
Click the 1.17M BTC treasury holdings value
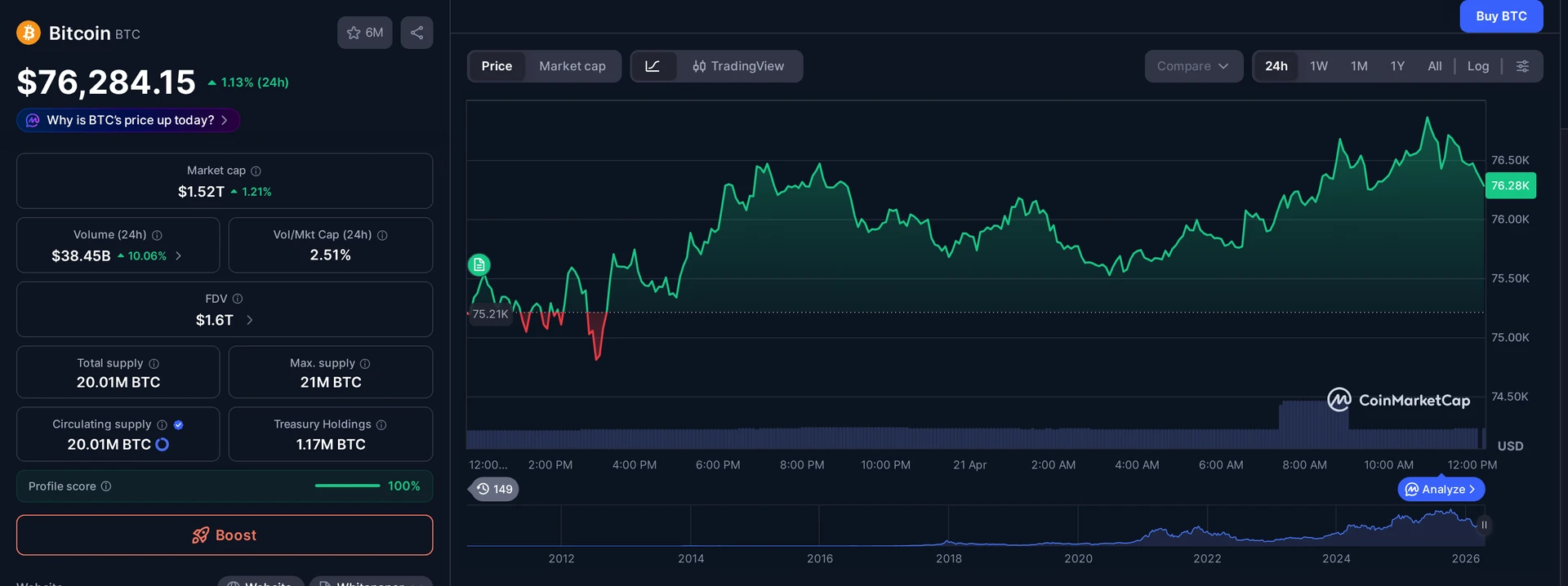coord(331,445)
